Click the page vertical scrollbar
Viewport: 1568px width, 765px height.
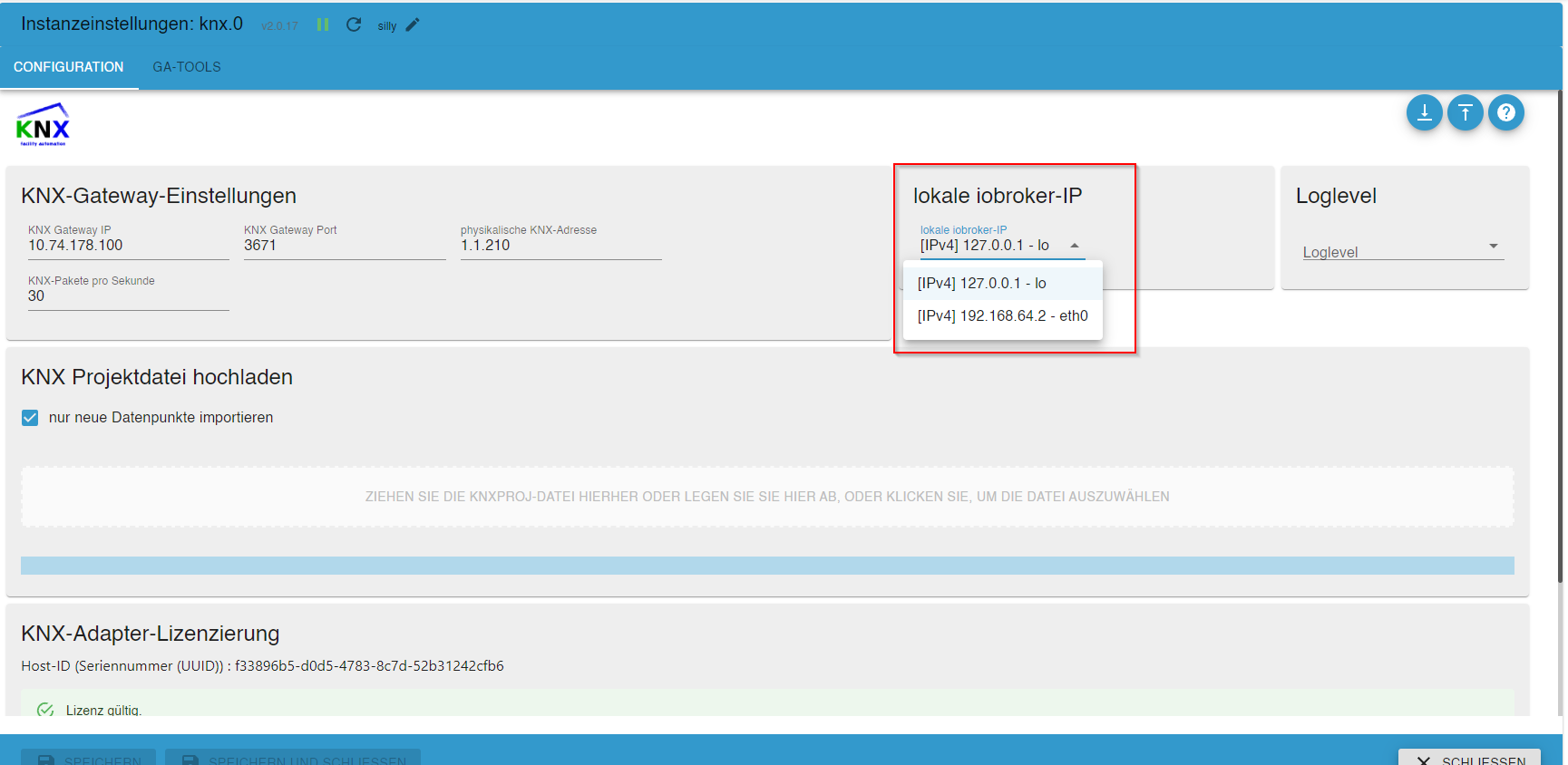[1560, 335]
